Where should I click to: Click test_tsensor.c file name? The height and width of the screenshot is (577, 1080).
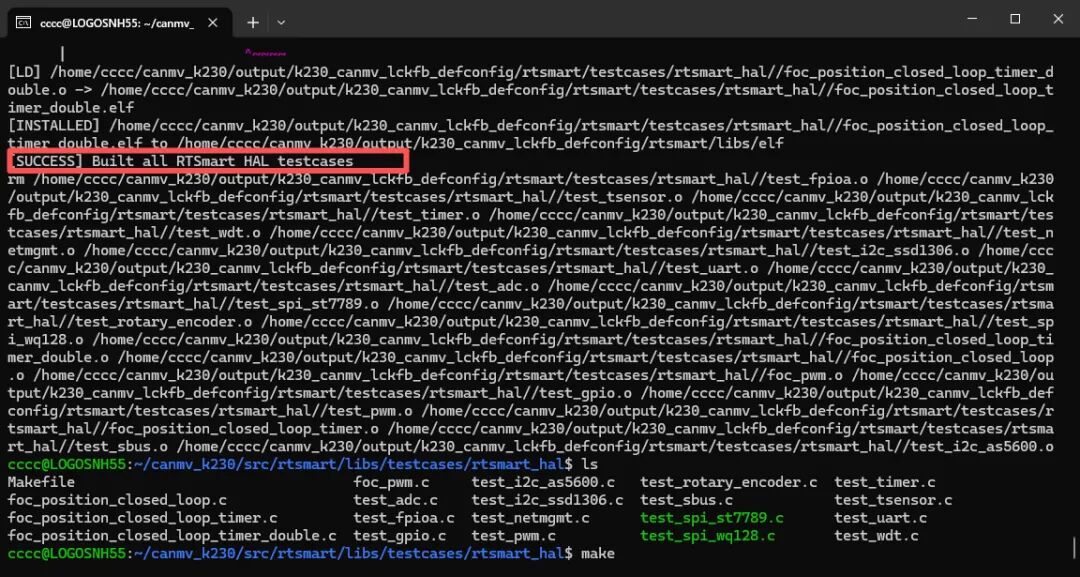893,500
